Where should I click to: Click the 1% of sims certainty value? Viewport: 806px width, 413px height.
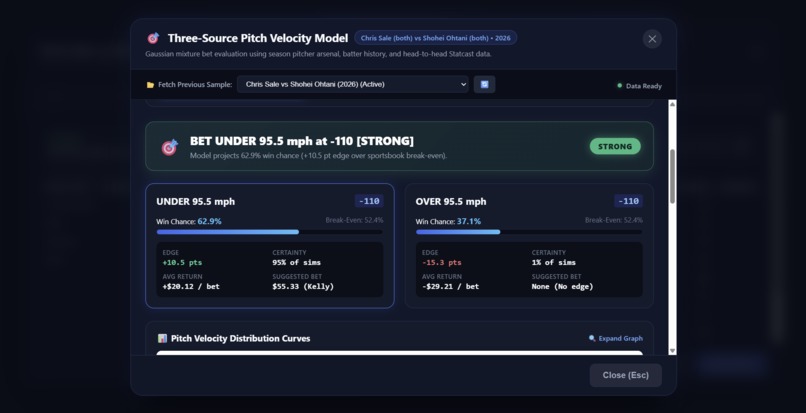pyautogui.click(x=554, y=262)
